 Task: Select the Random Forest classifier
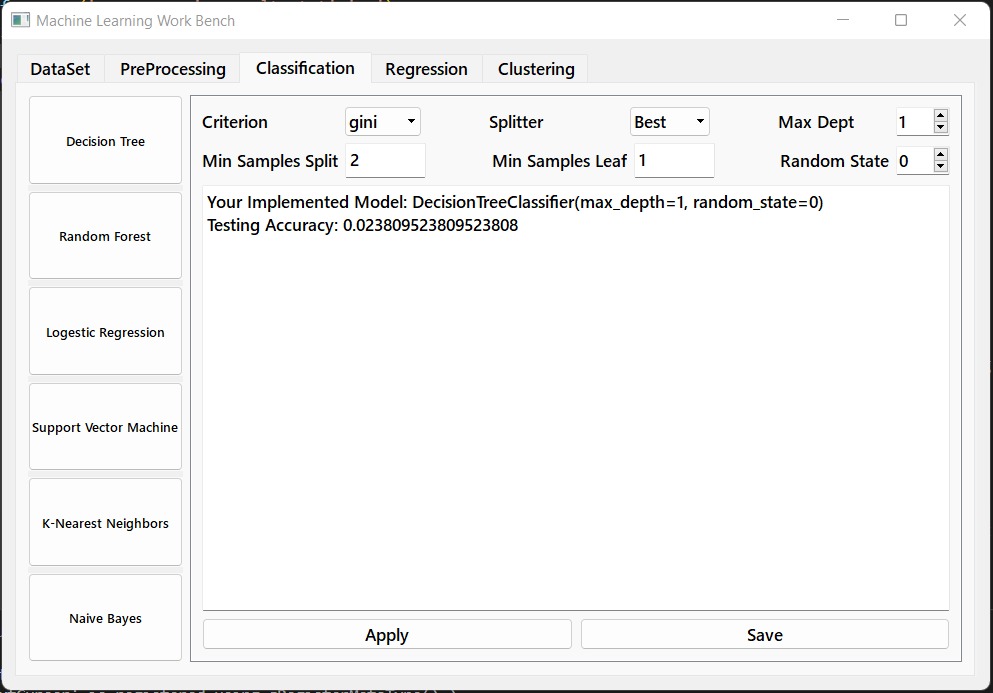coord(105,236)
